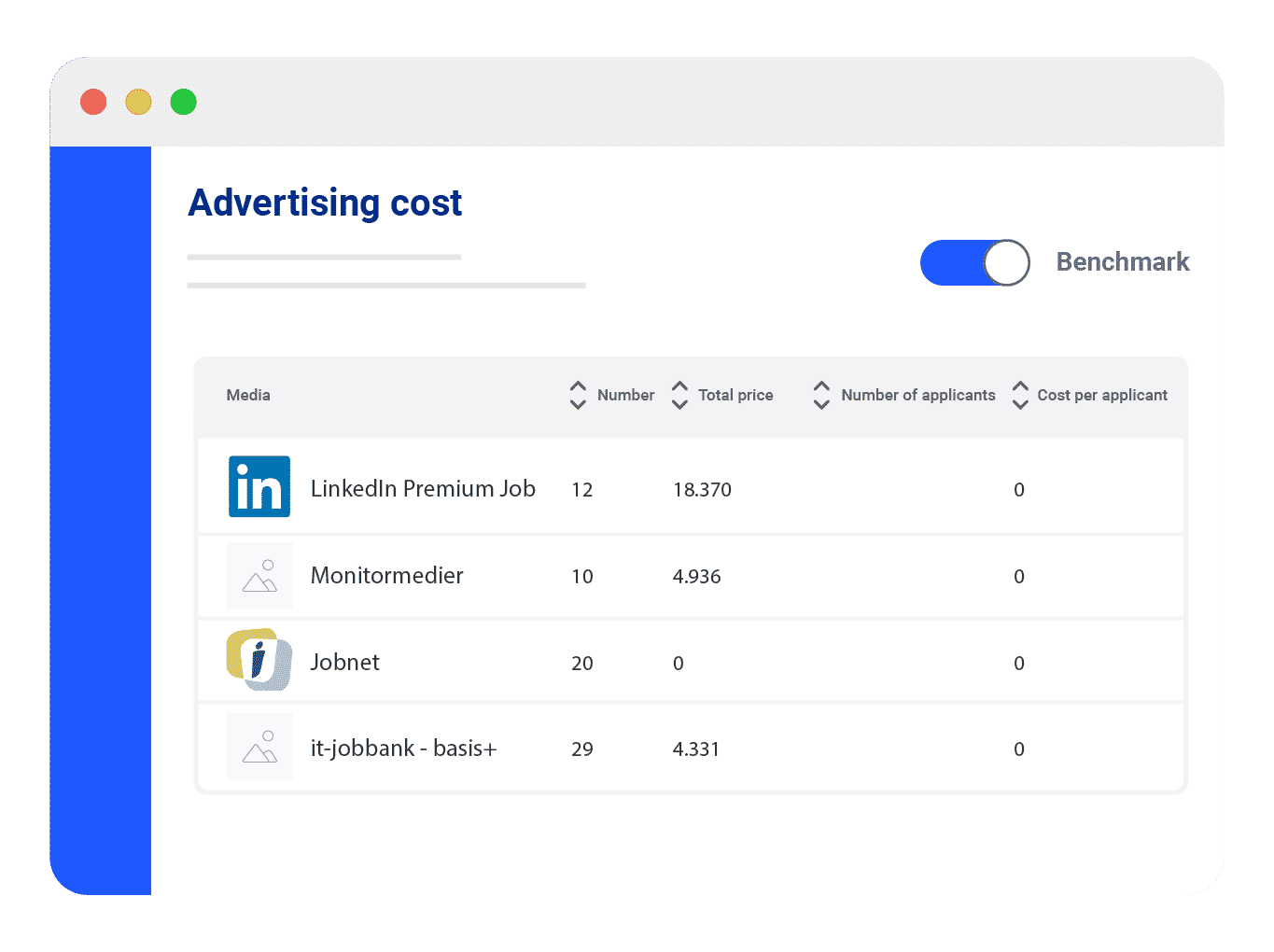The width and height of the screenshot is (1274, 952).
Task: Toggle the Benchmark switch
Action: pos(974,262)
